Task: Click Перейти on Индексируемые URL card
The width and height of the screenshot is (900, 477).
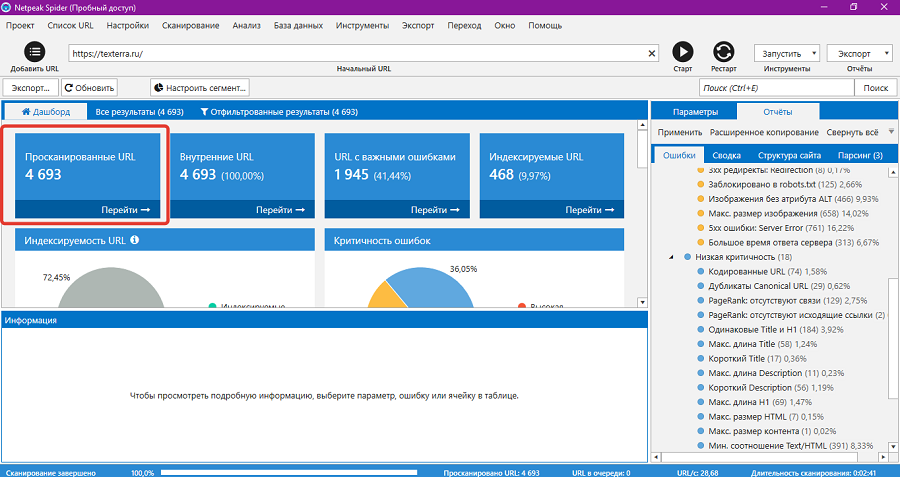Action: [x=589, y=210]
